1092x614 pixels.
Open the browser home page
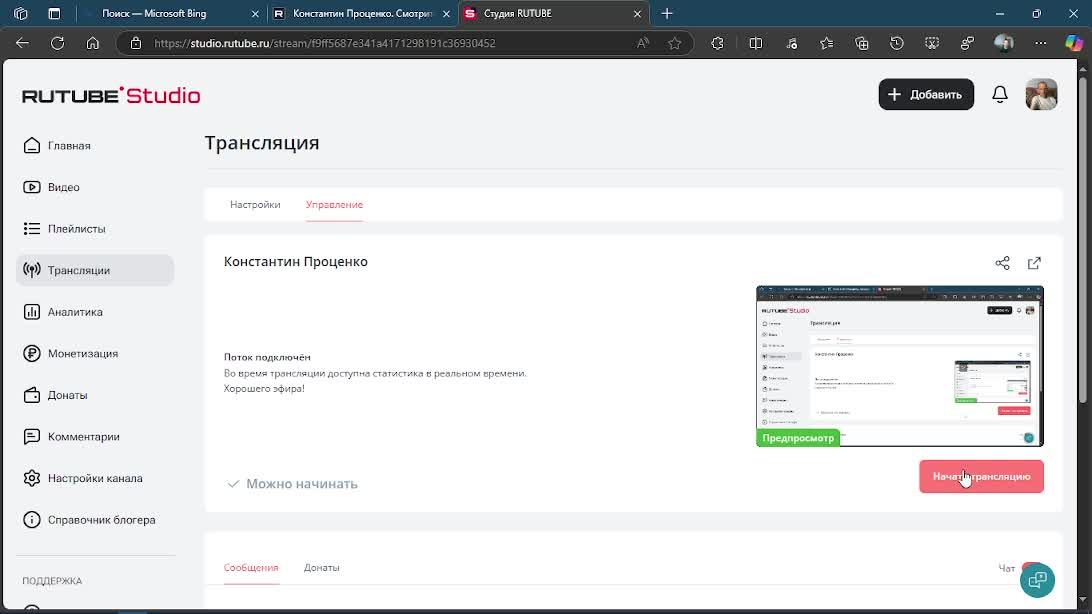point(93,43)
